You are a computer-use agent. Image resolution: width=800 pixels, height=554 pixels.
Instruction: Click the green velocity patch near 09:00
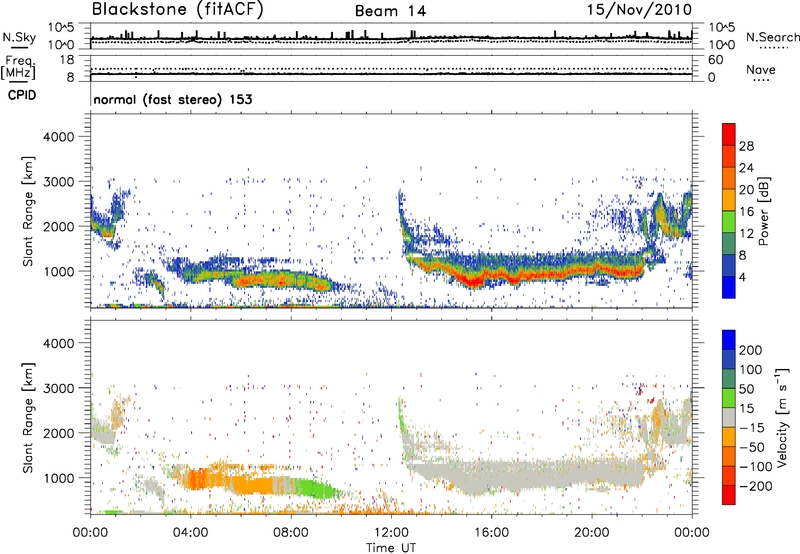click(316, 488)
